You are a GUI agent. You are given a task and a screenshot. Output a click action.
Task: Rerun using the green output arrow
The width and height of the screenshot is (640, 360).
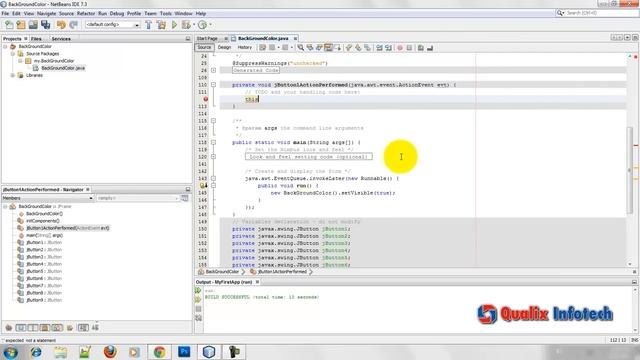pos(198,290)
